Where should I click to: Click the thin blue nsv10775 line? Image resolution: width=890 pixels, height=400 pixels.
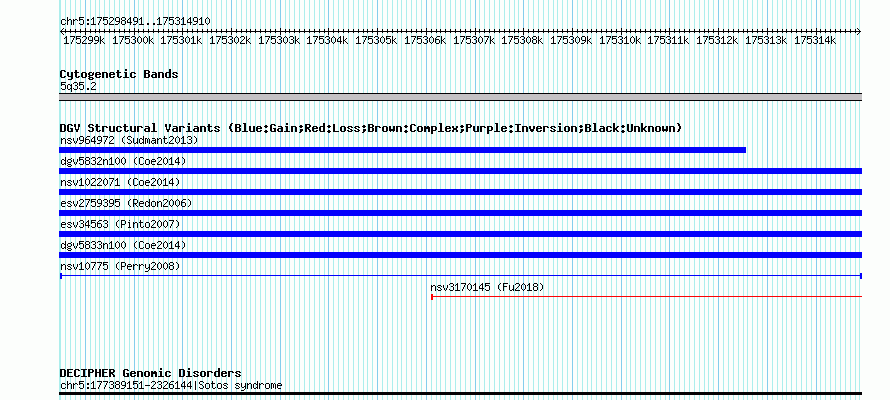click(461, 276)
